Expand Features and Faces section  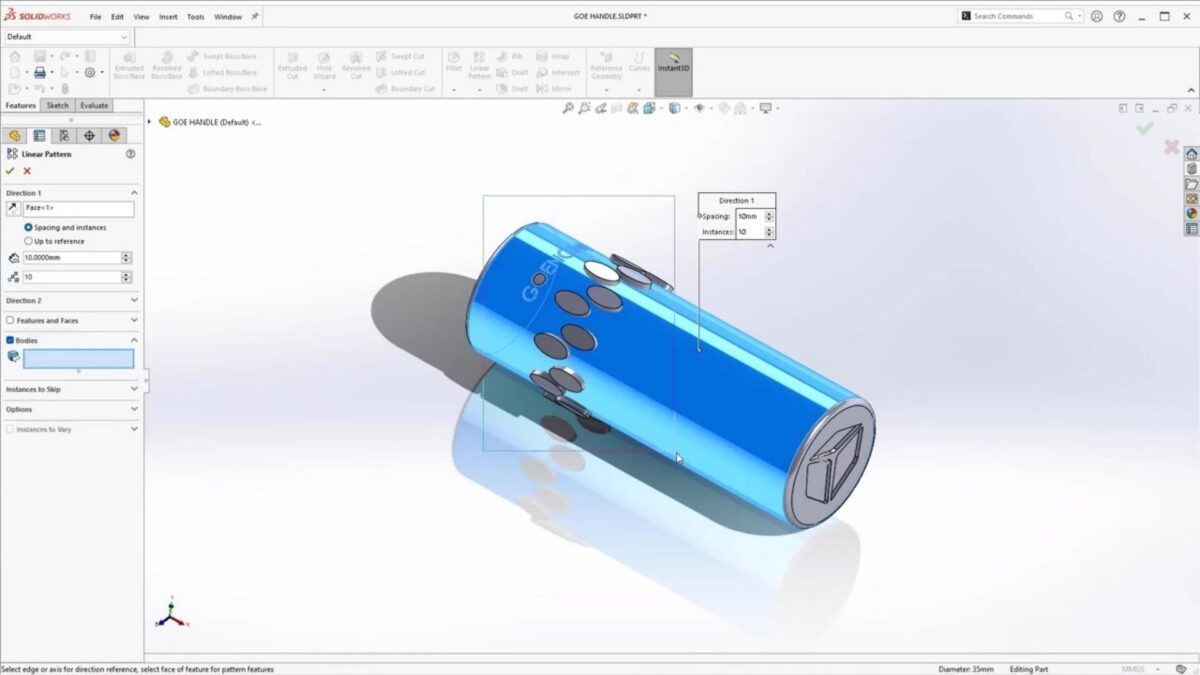[x=134, y=320]
